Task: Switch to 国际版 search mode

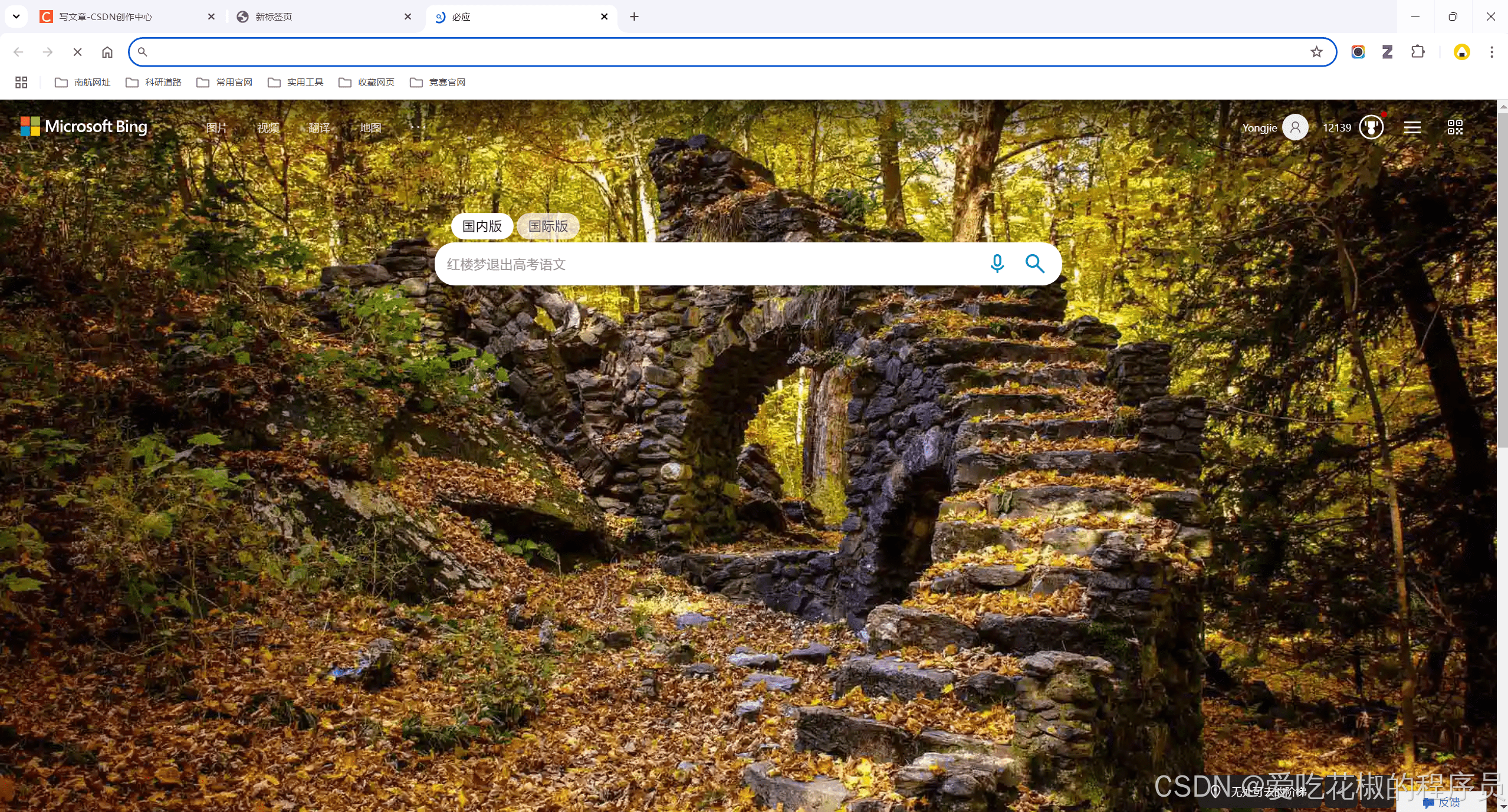Action: coord(548,226)
